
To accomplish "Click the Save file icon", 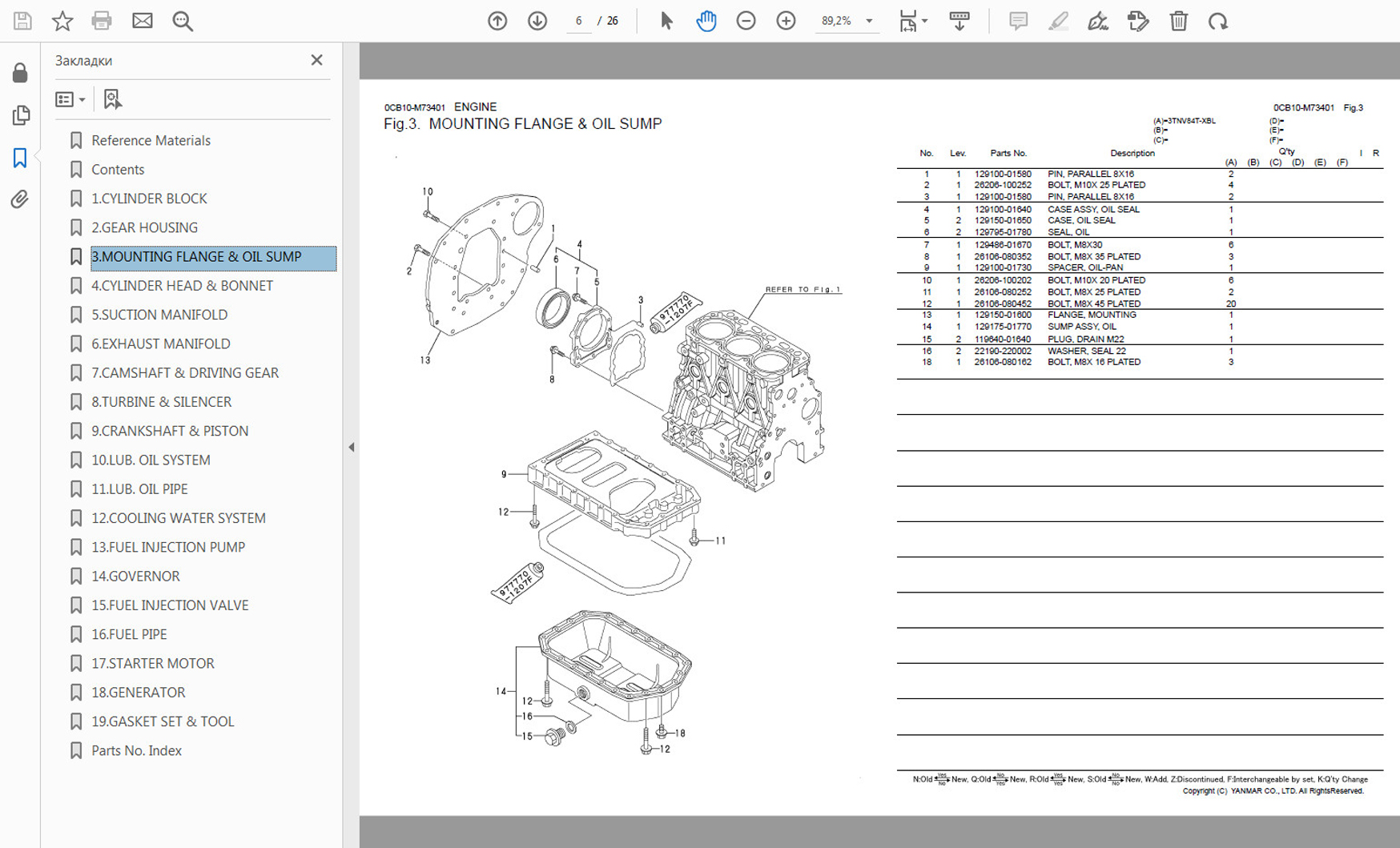I will pos(22,21).
